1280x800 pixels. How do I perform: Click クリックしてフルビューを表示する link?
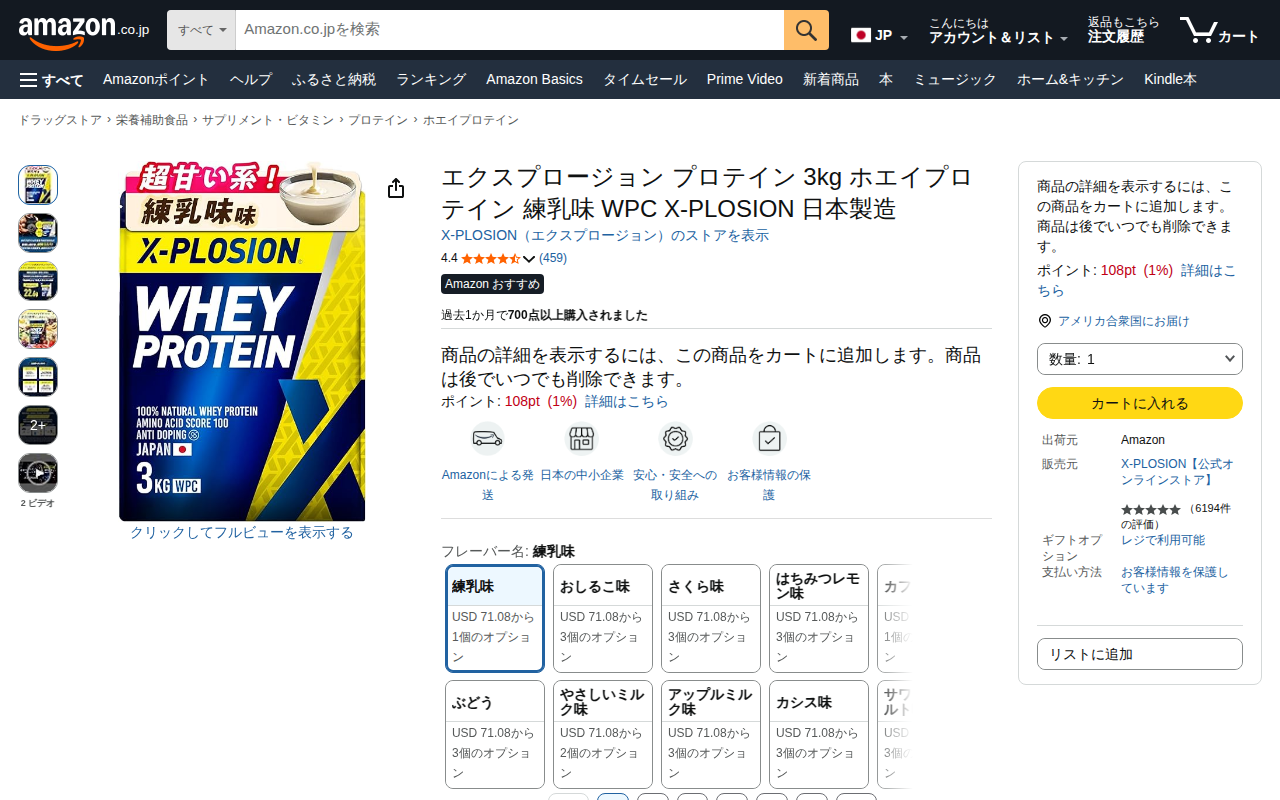click(x=242, y=533)
